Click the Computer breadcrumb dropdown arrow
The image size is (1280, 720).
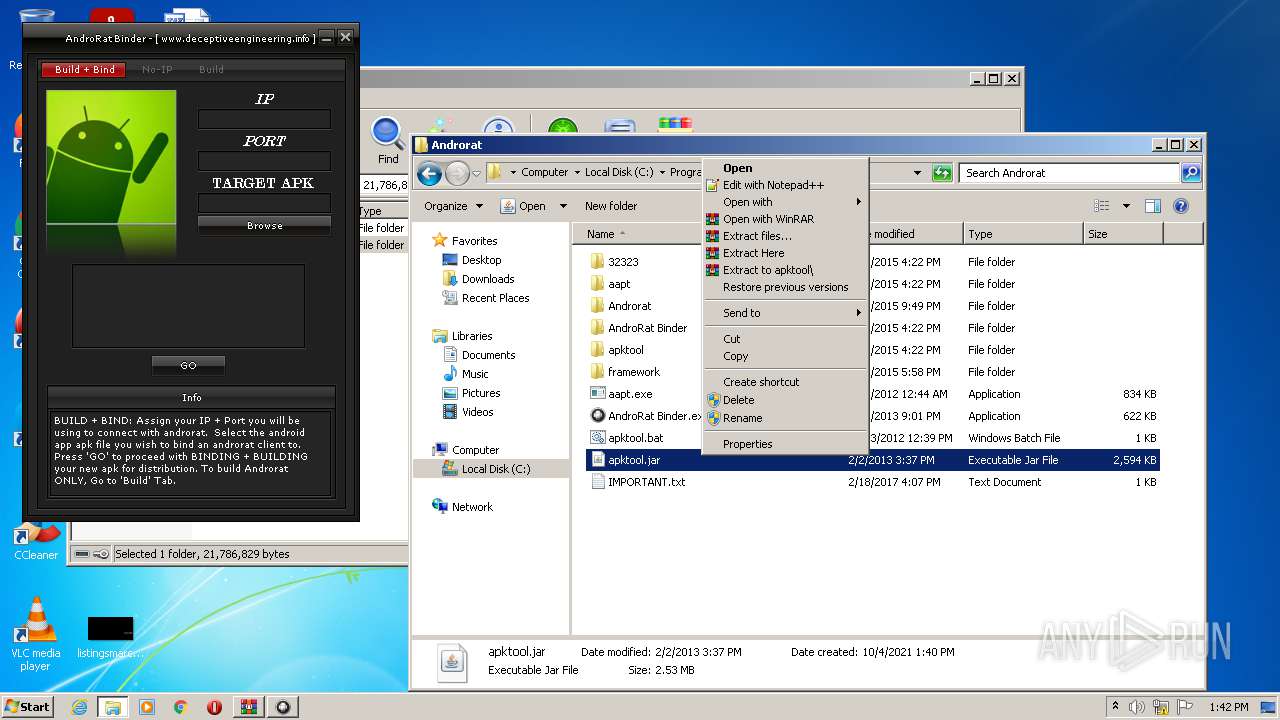click(577, 173)
